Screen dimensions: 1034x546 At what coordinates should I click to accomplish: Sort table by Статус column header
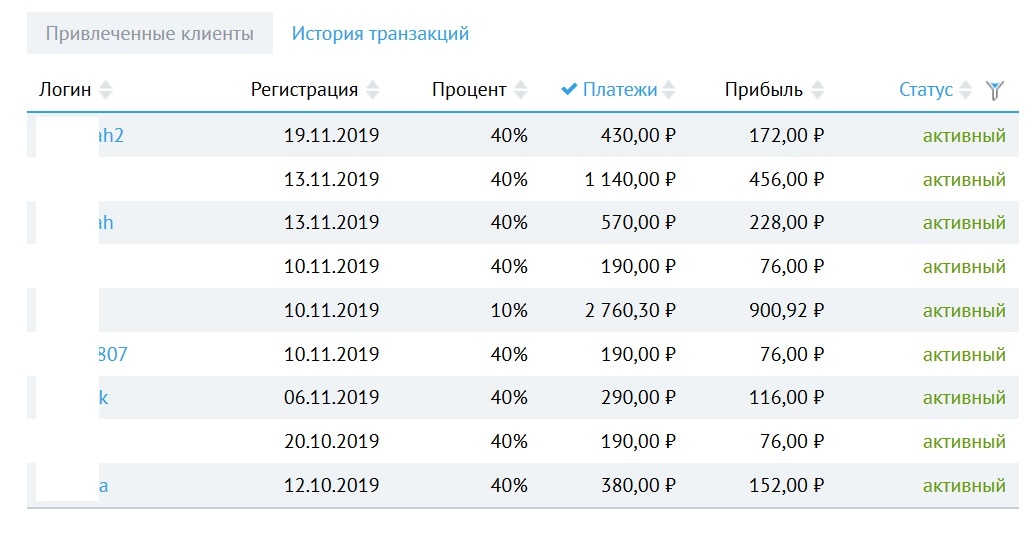click(926, 90)
